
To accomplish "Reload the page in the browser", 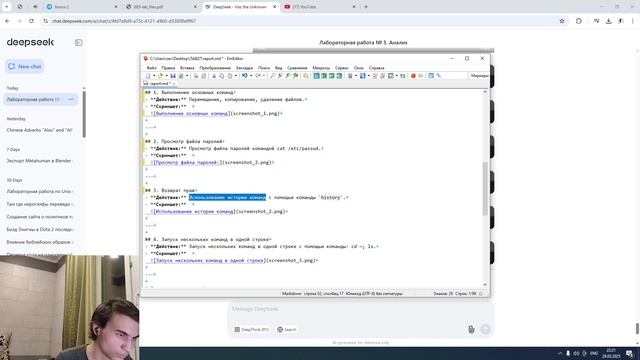I will 31,21.
